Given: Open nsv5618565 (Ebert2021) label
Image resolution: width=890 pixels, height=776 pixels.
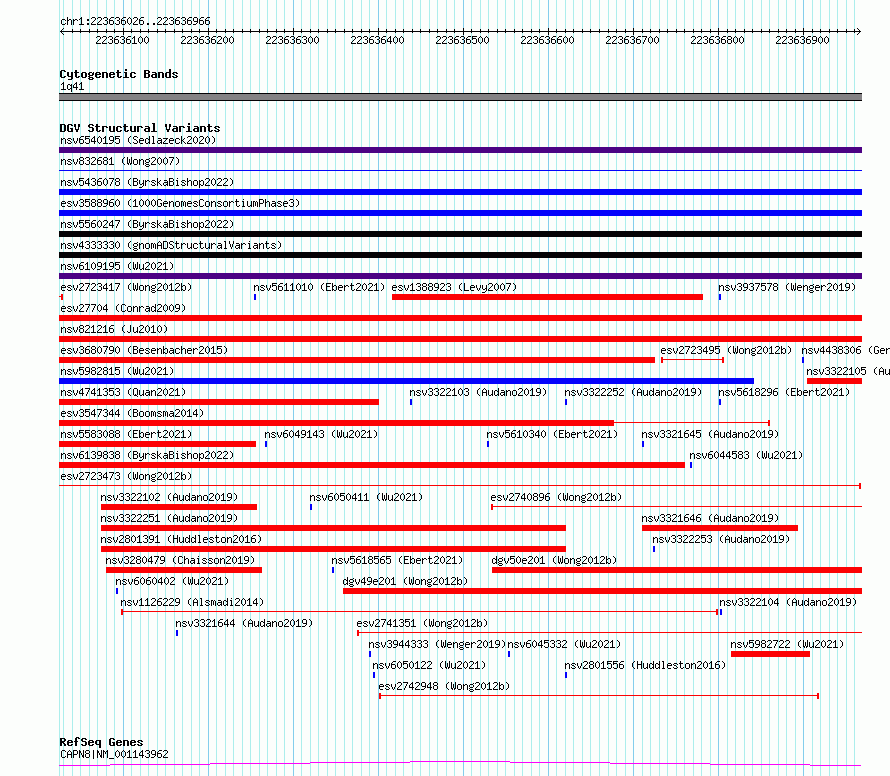Looking at the screenshot, I should [397, 560].
